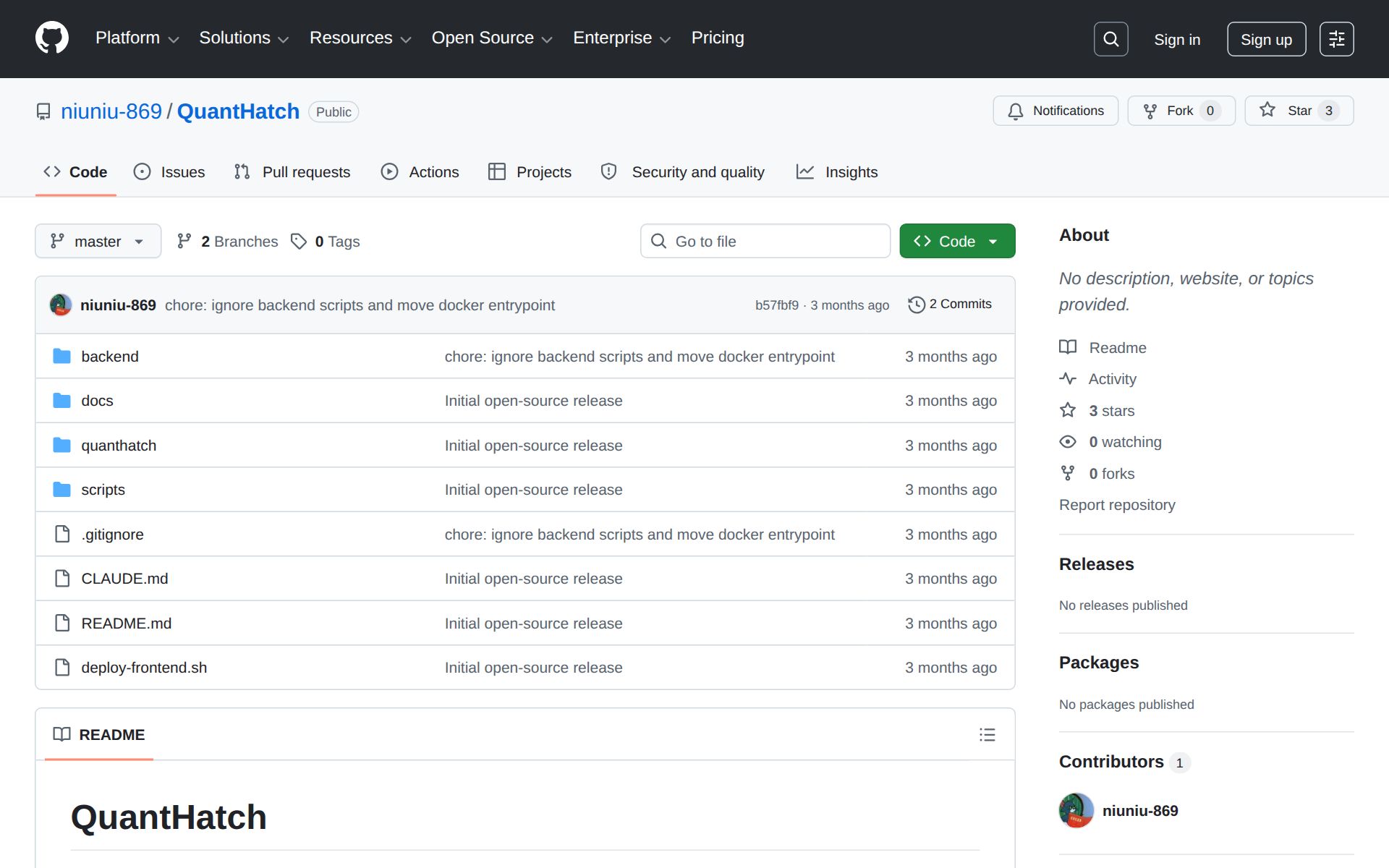
Task: Click the scripts folder icon
Action: (x=62, y=489)
